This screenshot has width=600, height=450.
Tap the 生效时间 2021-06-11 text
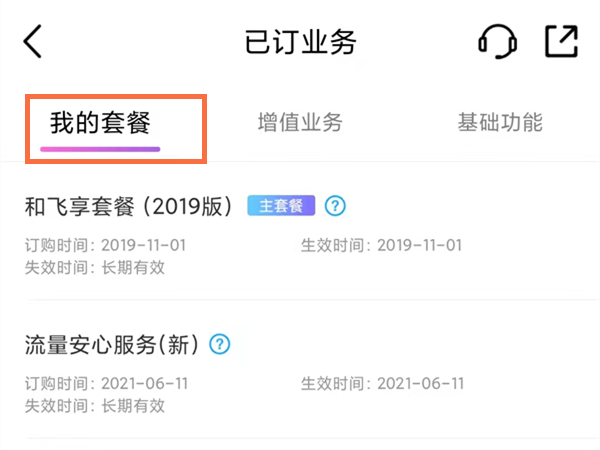point(381,383)
